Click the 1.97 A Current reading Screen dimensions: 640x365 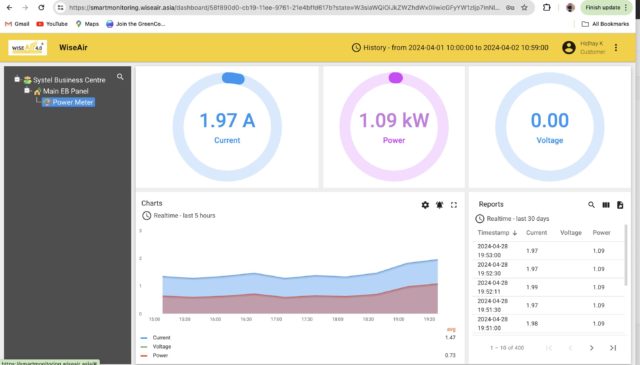tap(227, 120)
